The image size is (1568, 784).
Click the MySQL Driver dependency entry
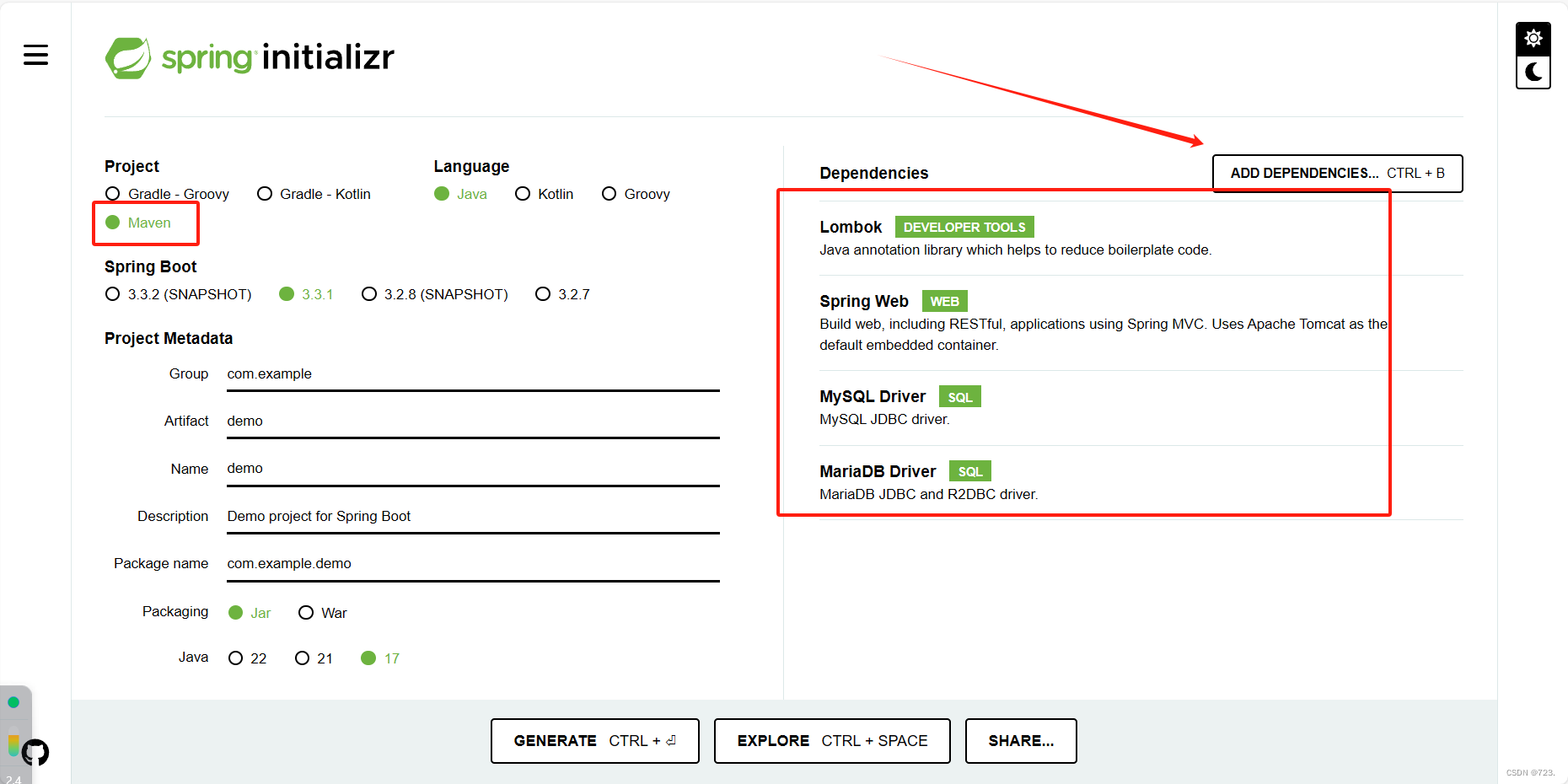(x=1141, y=407)
